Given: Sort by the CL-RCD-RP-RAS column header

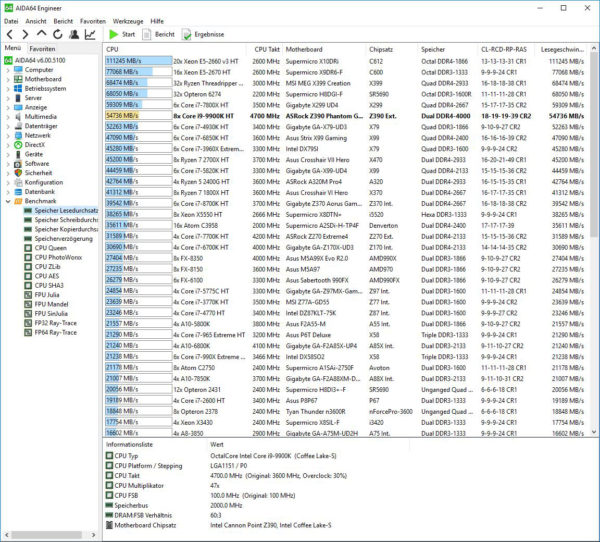Looking at the screenshot, I should pos(506,49).
